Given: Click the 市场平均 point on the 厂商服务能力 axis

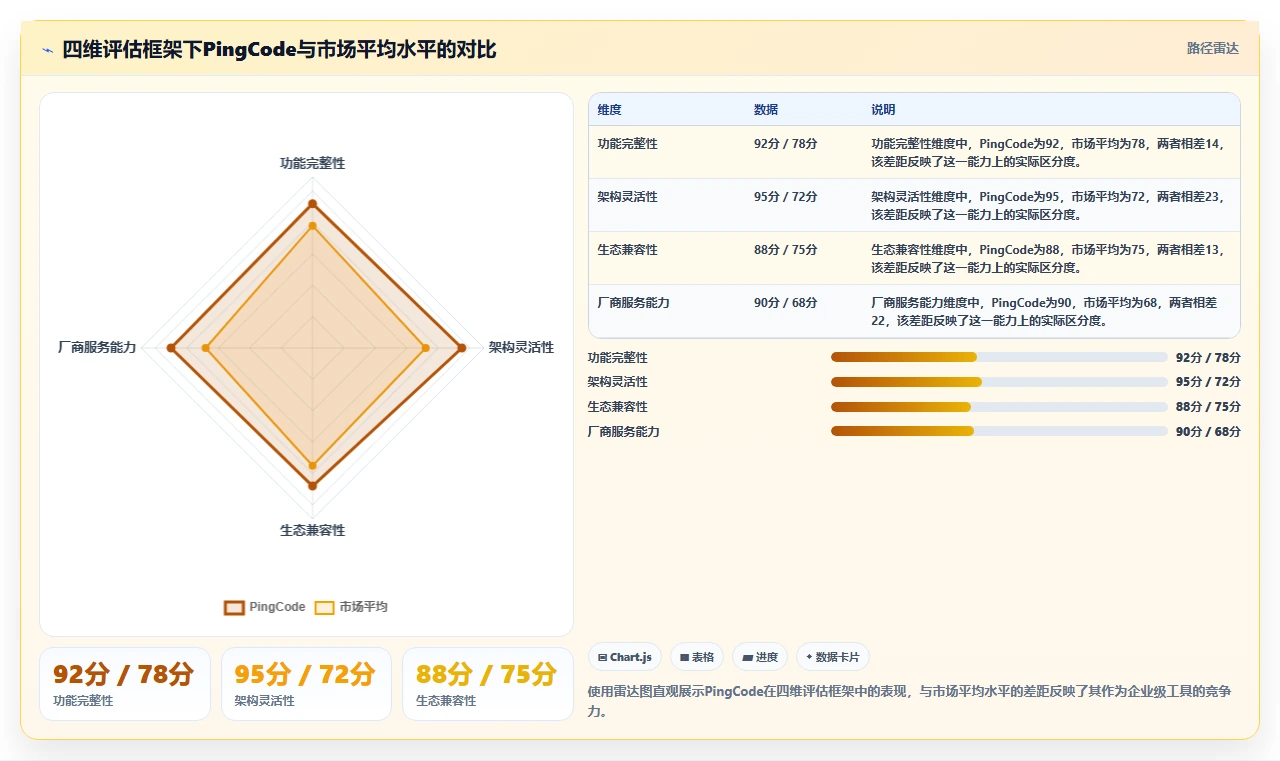Looking at the screenshot, I should pyautogui.click(x=206, y=348).
